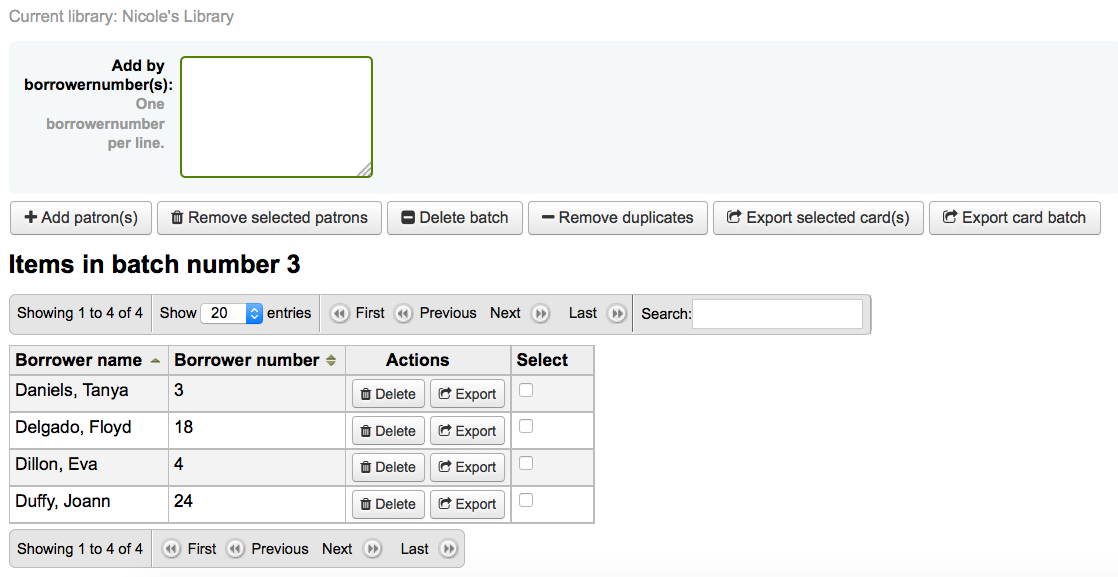The width and height of the screenshot is (1118, 577).
Task: Open the Show entries count dropdown
Action: (231, 313)
